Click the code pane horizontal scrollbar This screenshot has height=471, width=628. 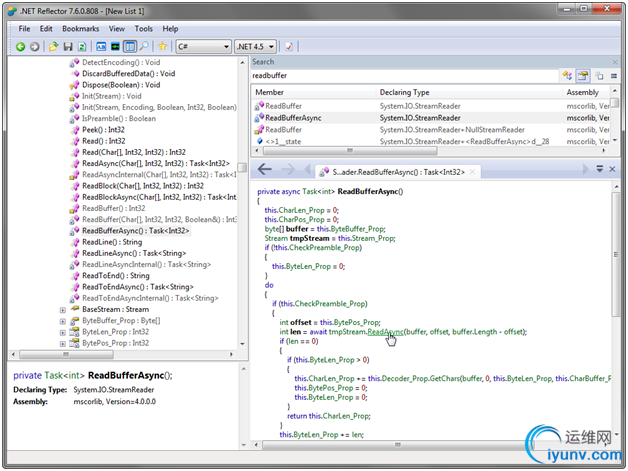[x=398, y=445]
